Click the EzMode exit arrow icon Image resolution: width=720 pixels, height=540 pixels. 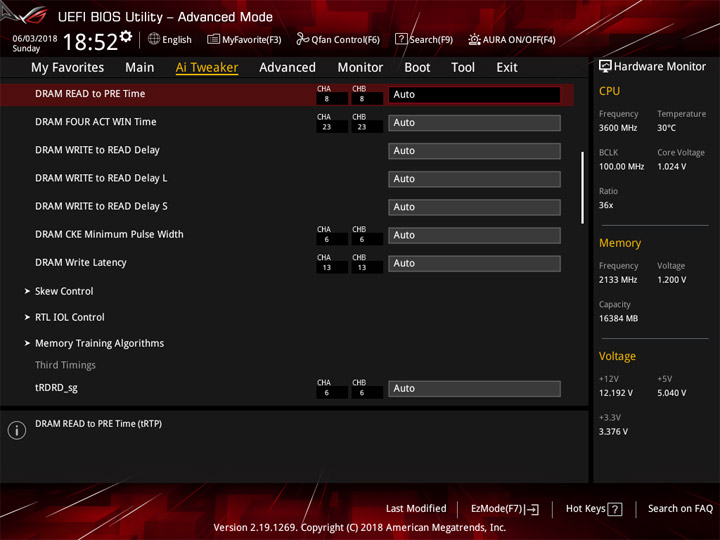(x=532, y=509)
